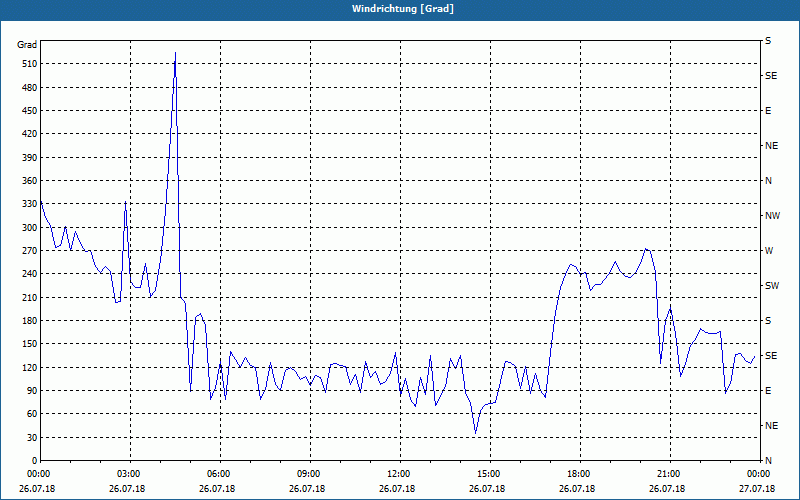Image resolution: width=800 pixels, height=500 pixels.
Task: Click the '06:00' time label
Action: pyautogui.click(x=219, y=473)
